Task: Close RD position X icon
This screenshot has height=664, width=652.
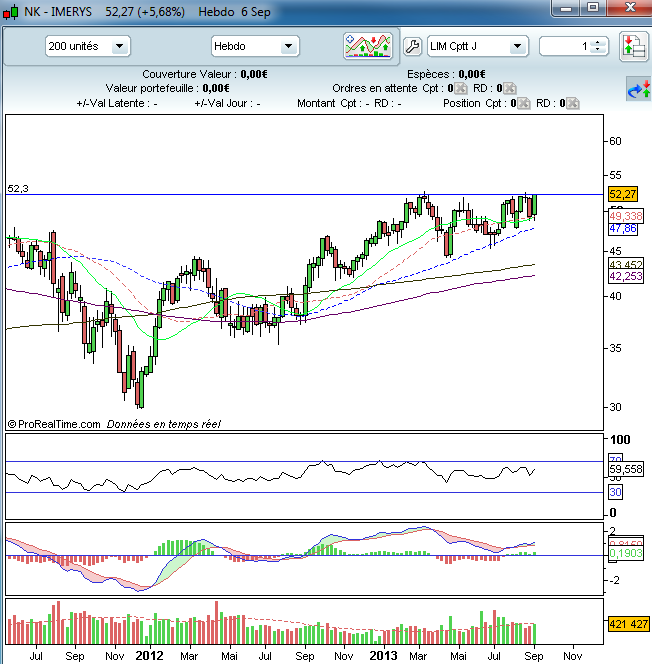Action: [x=572, y=103]
